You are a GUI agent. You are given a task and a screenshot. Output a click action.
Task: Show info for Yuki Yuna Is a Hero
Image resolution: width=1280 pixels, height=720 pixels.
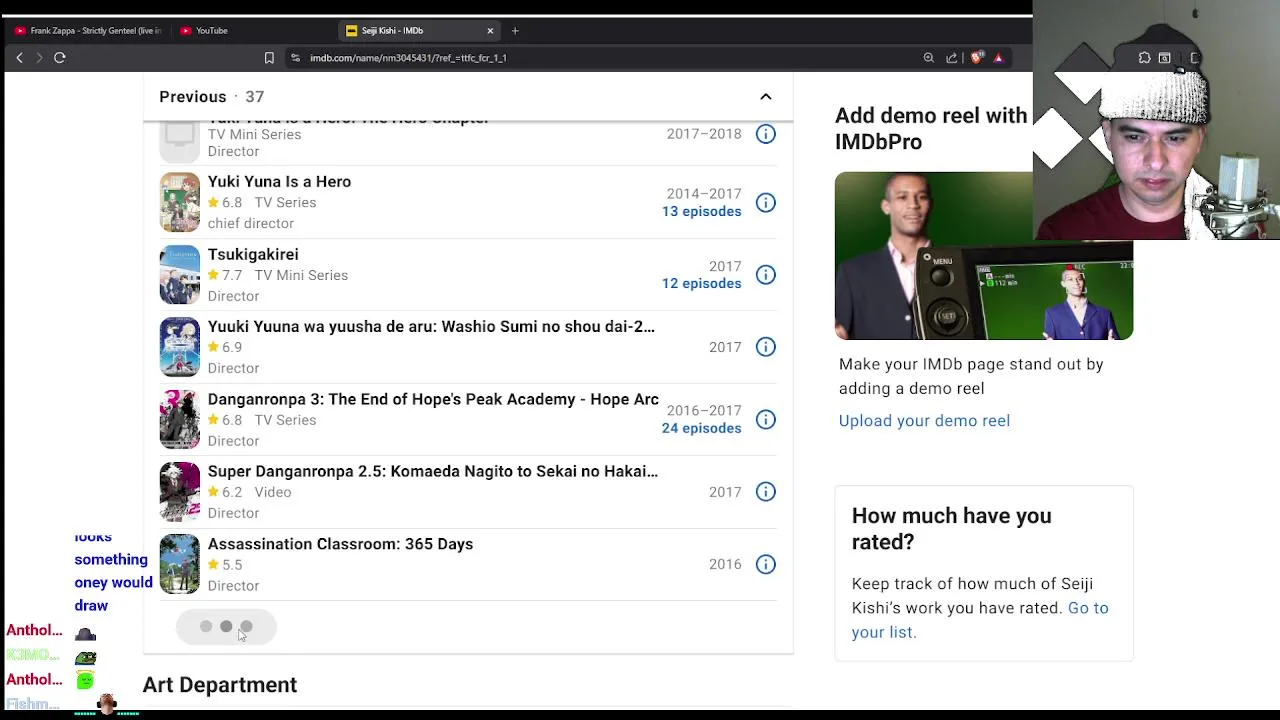[766, 203]
